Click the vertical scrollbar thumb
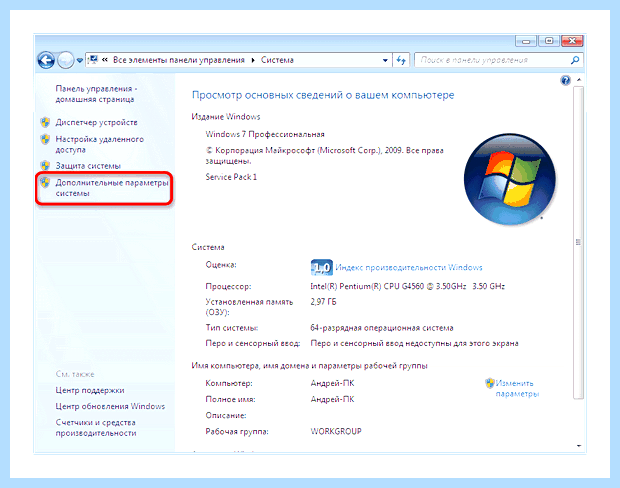Viewport: 620px width, 488px height. click(x=578, y=243)
